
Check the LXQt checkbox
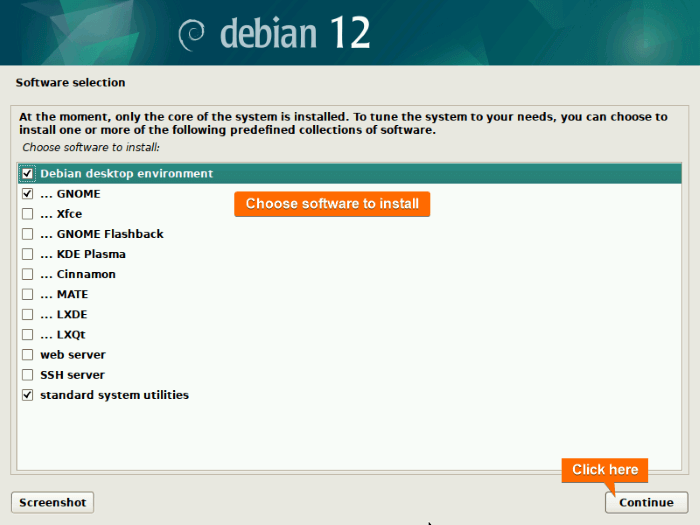(27, 334)
